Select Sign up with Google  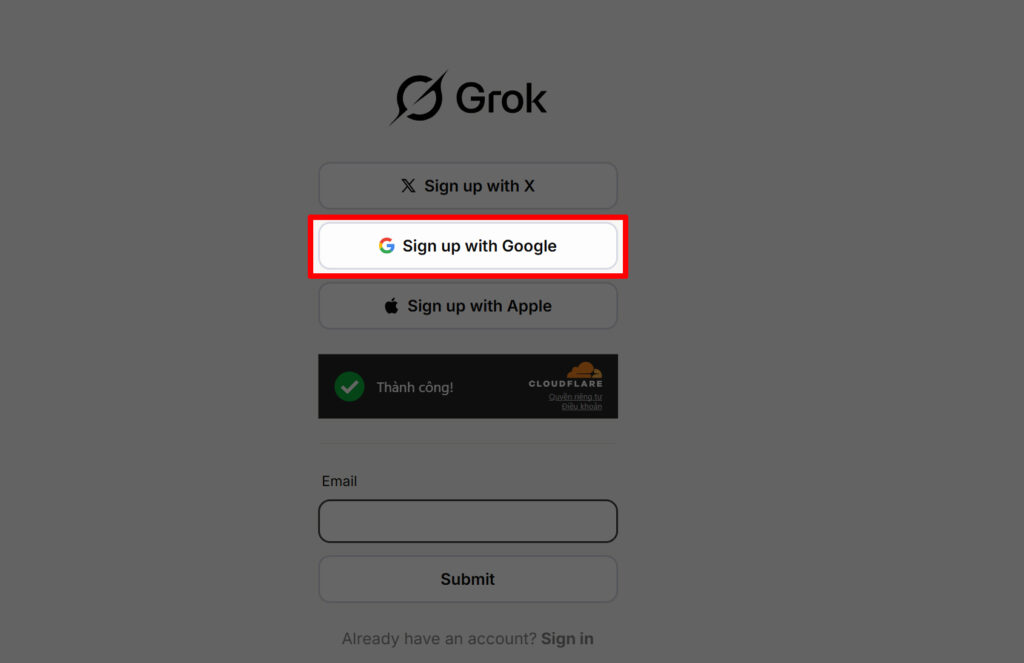point(468,246)
